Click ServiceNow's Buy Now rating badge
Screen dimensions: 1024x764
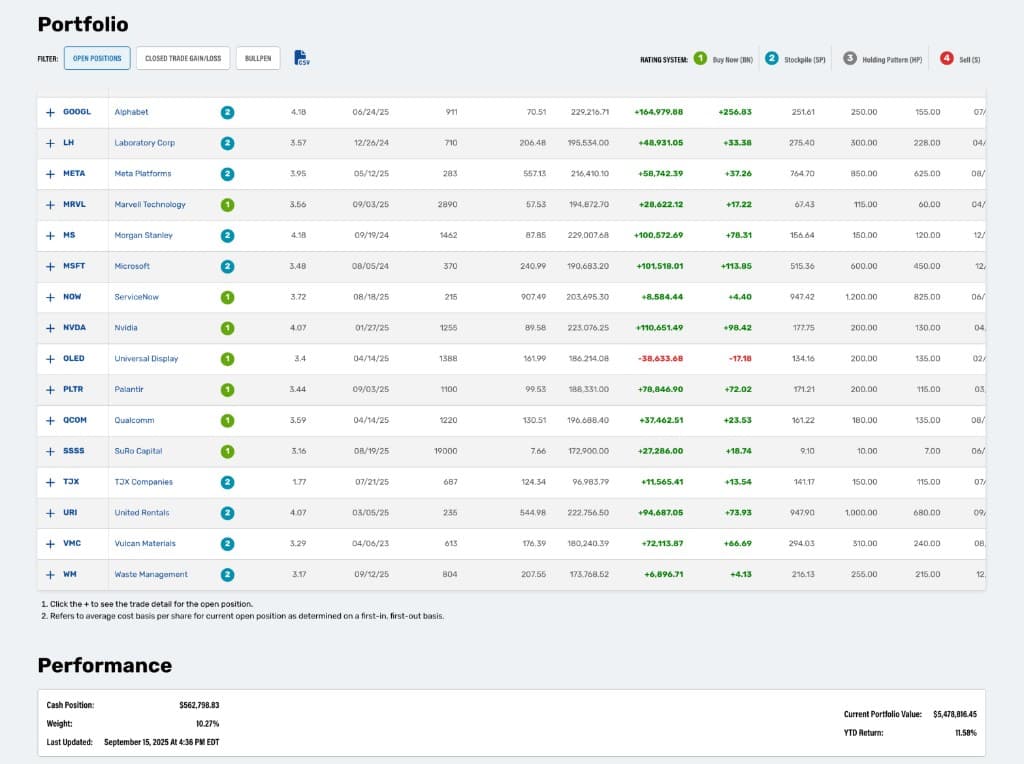227,298
